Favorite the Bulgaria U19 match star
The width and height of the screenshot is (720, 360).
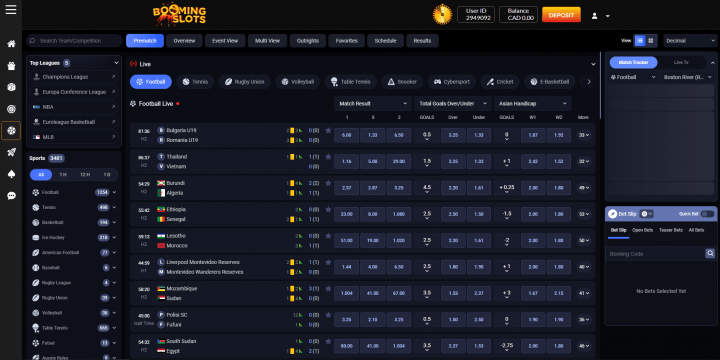coord(328,130)
